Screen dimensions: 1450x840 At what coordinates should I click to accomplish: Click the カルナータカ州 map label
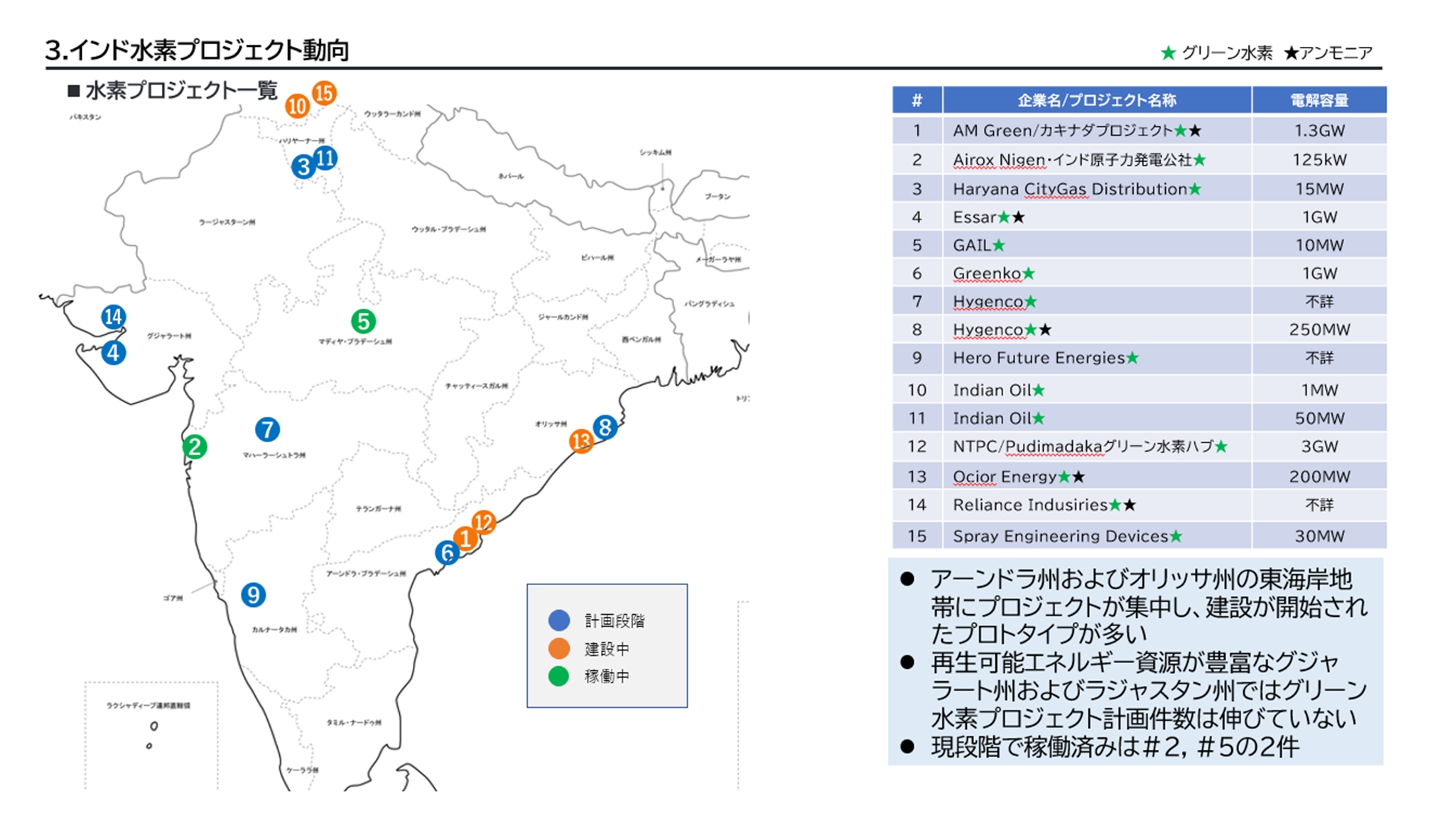pyautogui.click(x=274, y=630)
